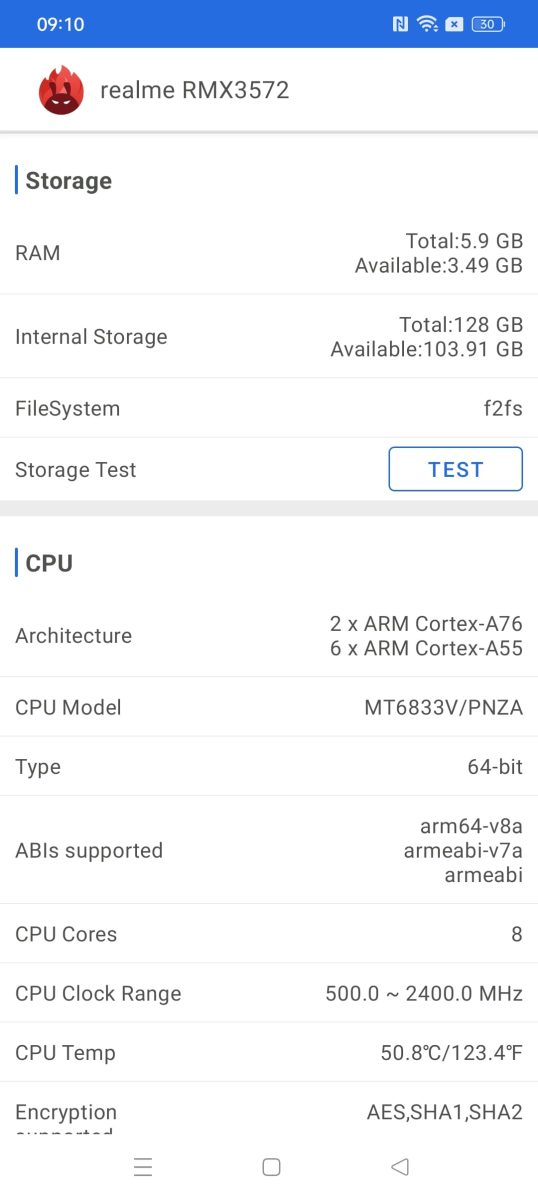Screen dimensions: 538x1200
Task: Tap the realme RMX3572 device title
Action: click(195, 90)
